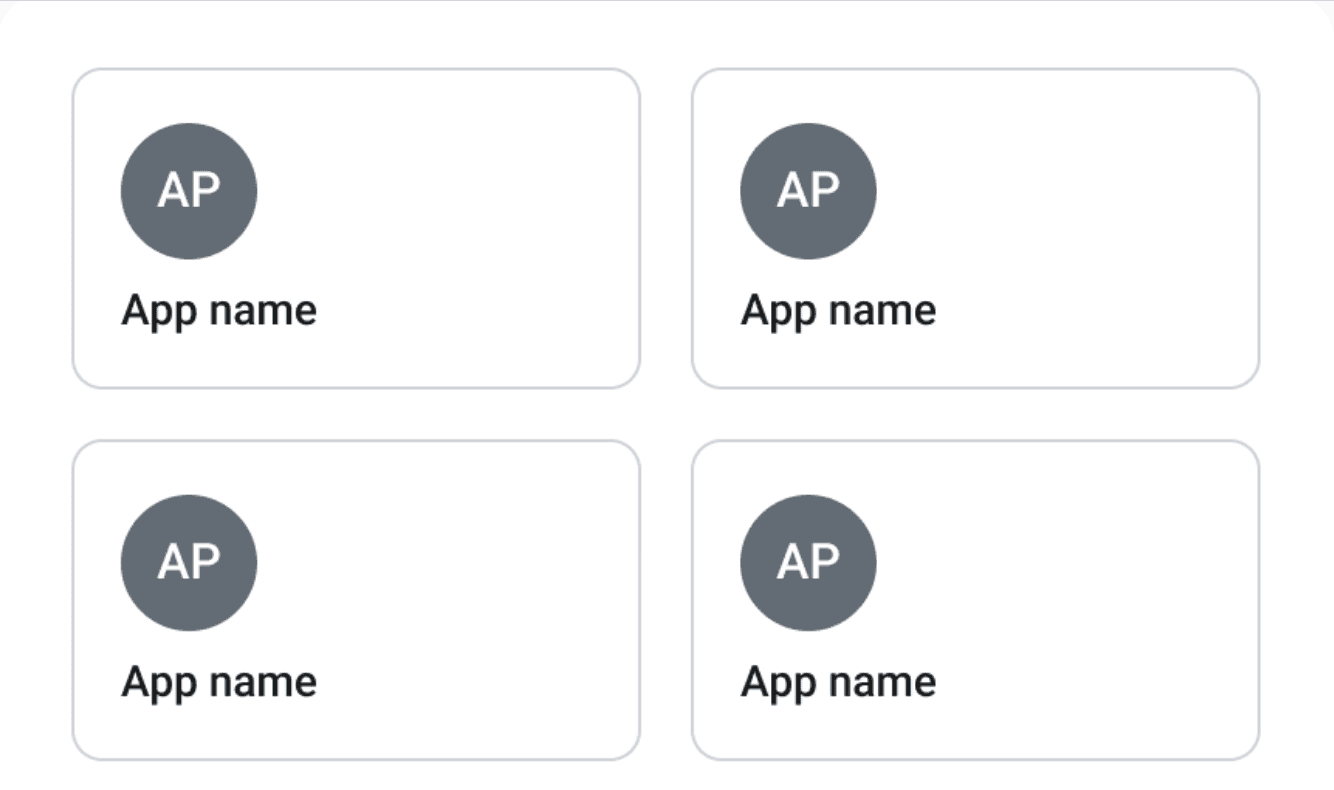
Task: Open the top-left App name link
Action: (x=218, y=309)
